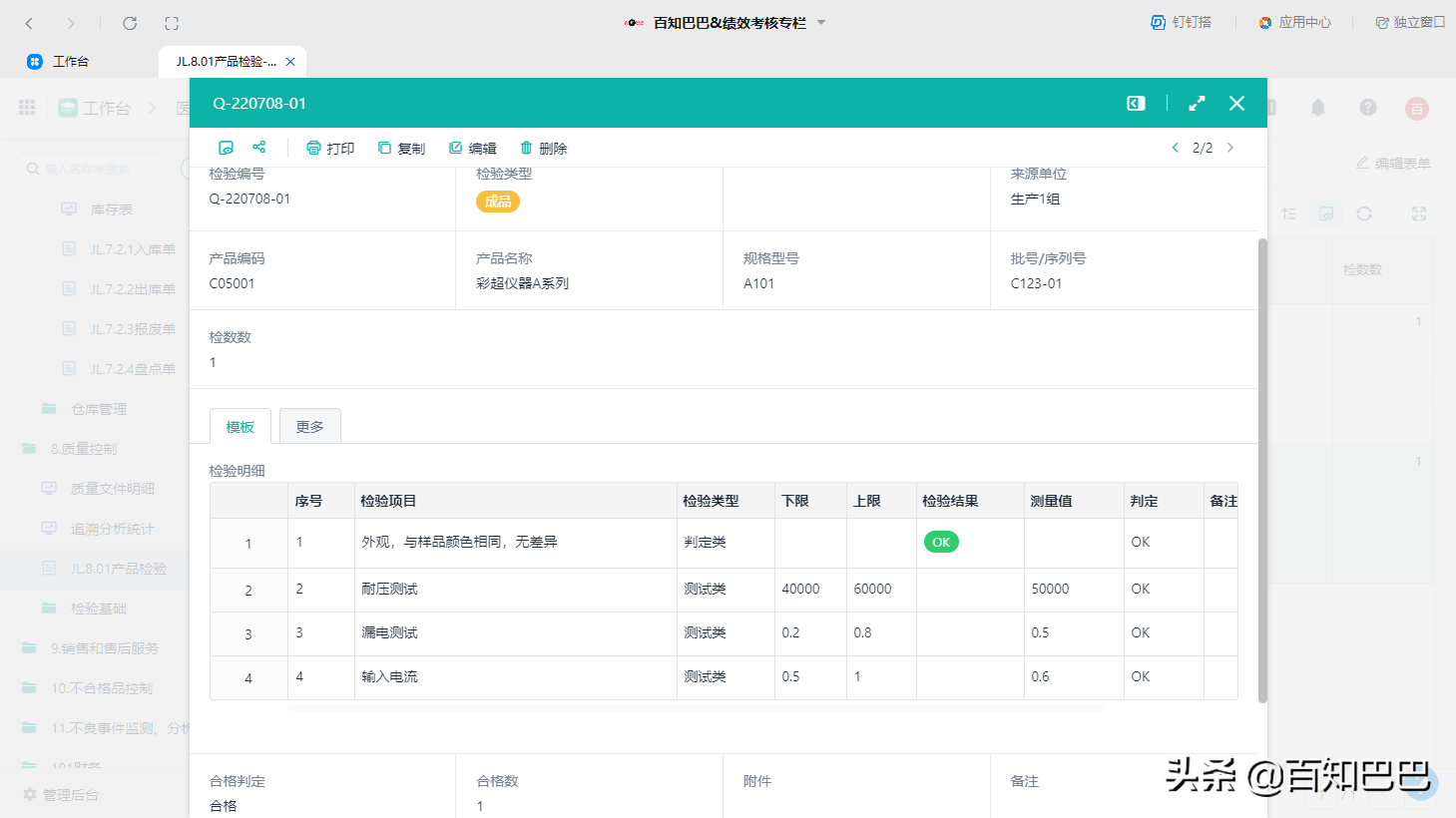Open JL.7.2.3报废单 in sidebar

click(133, 329)
